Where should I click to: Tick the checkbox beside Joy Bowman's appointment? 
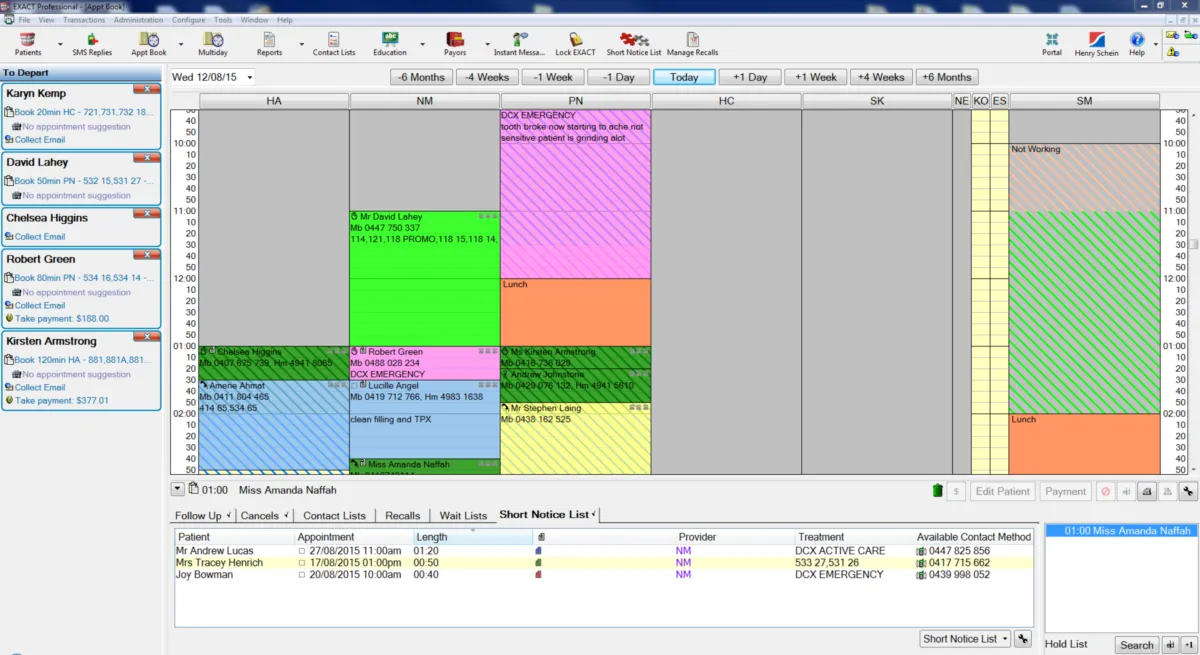point(302,575)
